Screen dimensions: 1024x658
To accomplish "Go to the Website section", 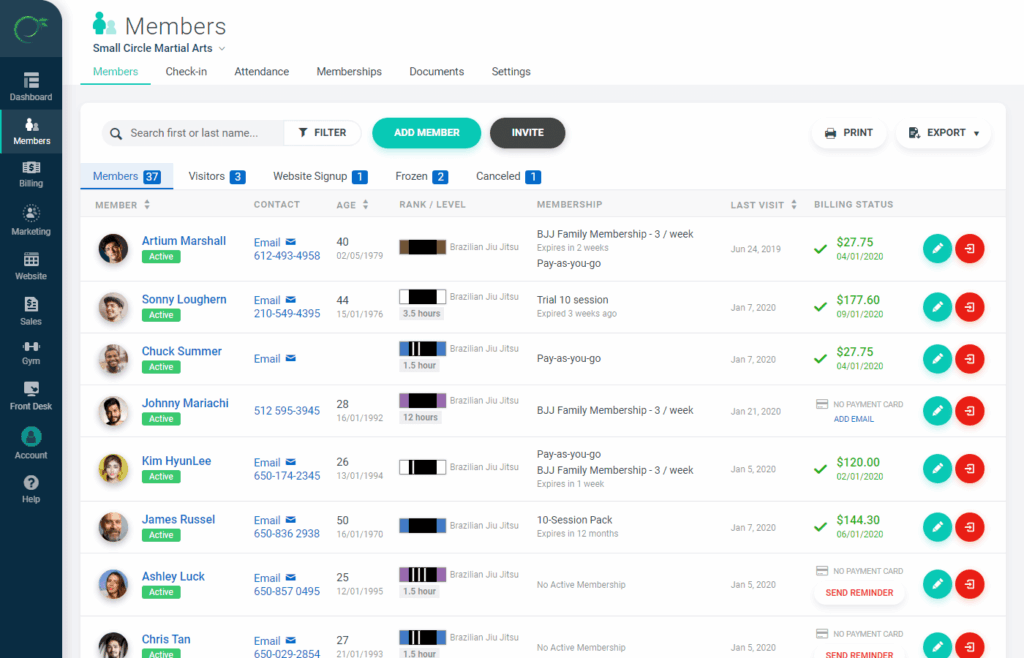I will click(x=31, y=266).
